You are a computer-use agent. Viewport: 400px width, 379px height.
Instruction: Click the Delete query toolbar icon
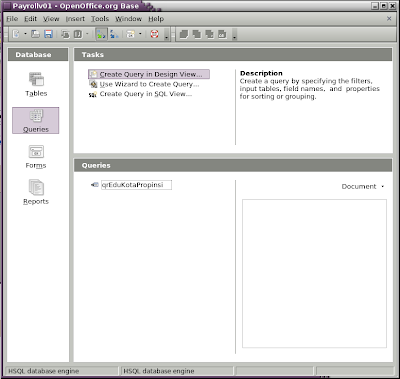coord(209,34)
